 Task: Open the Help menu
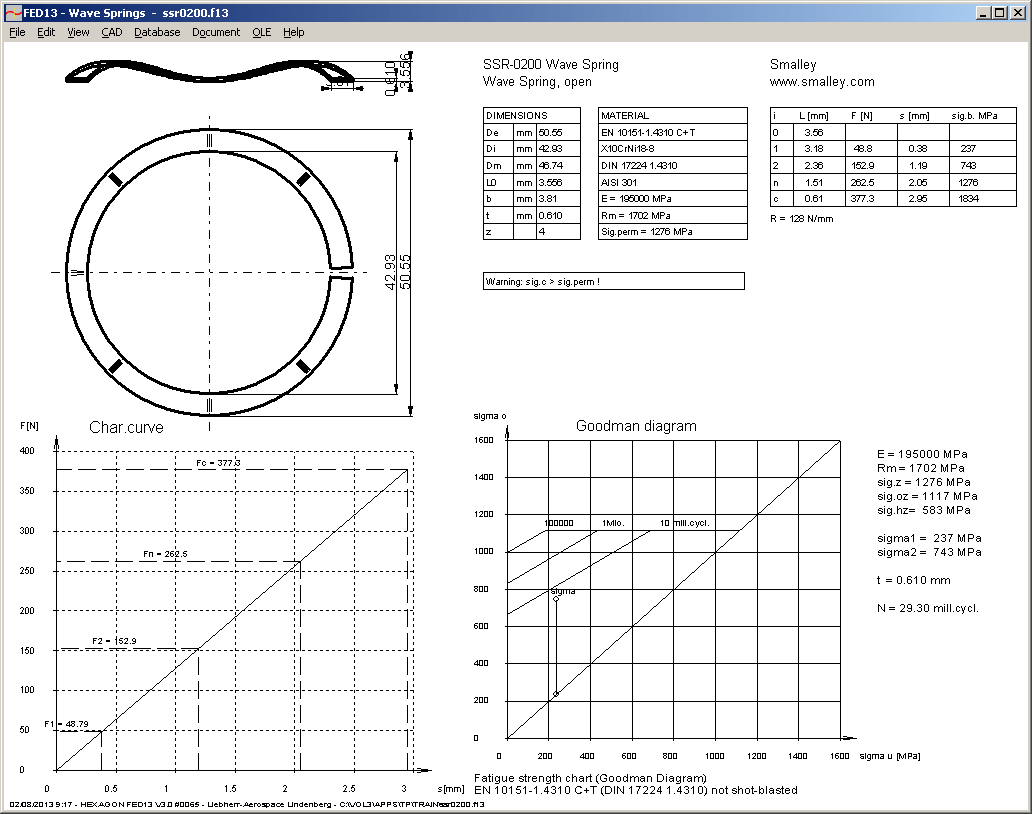pos(293,32)
